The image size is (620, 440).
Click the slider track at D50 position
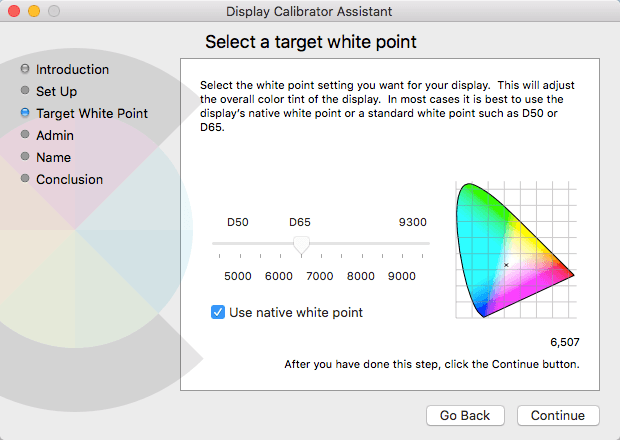point(238,243)
